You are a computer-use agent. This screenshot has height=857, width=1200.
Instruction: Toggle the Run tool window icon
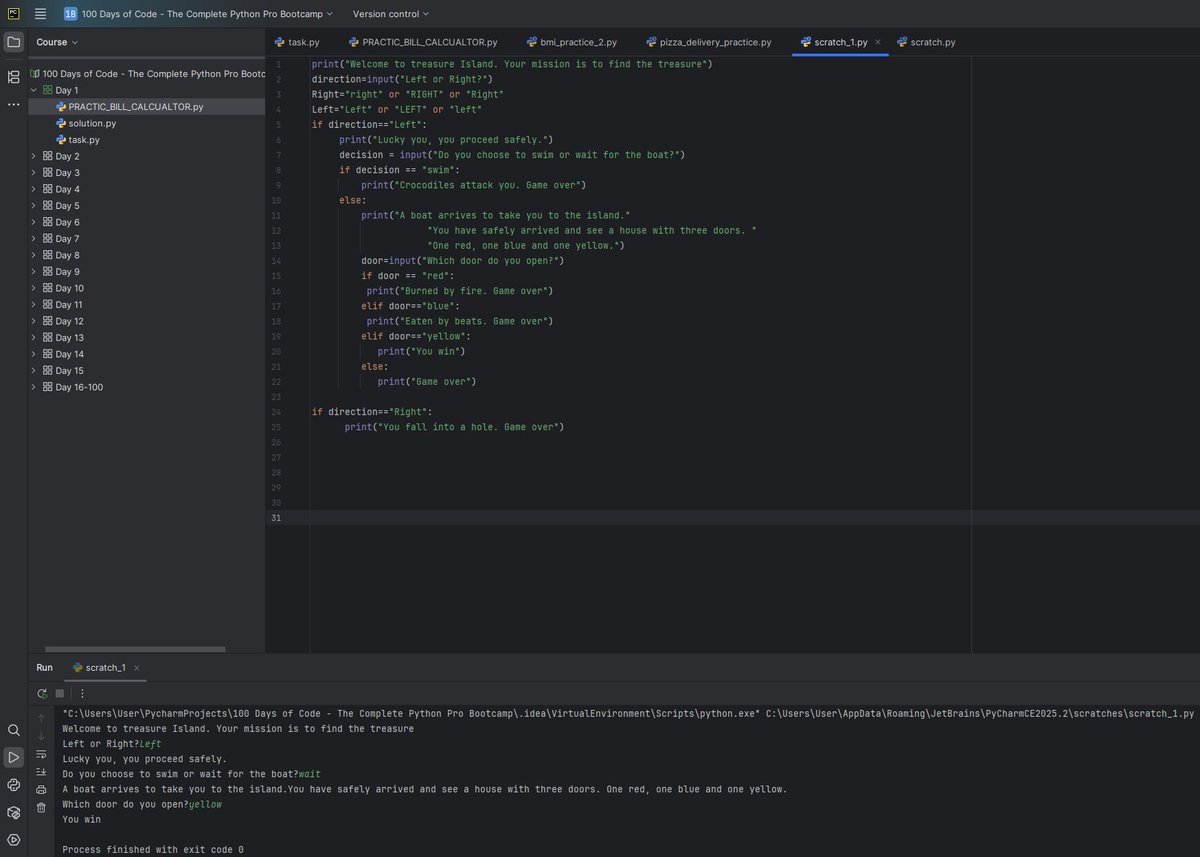[14, 757]
